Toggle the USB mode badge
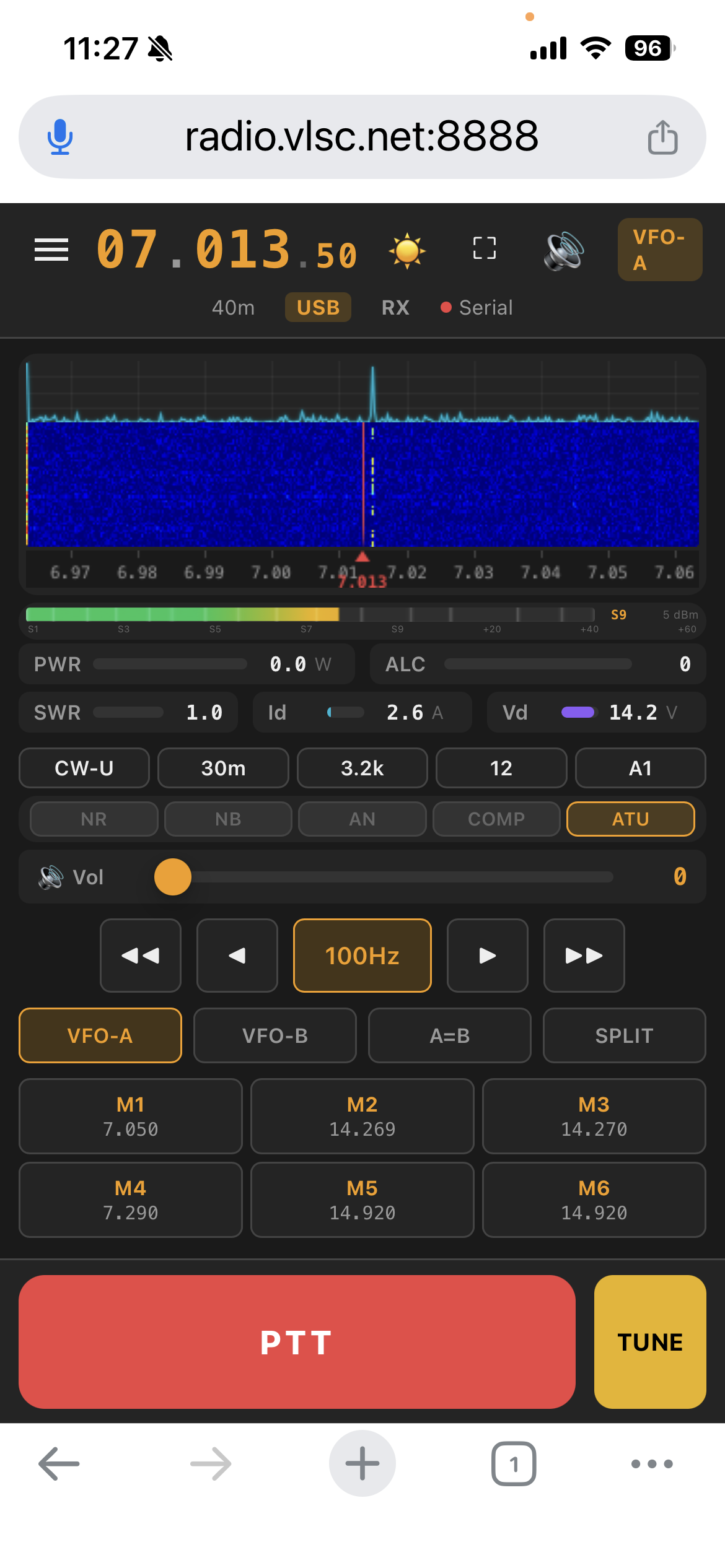This screenshot has width=725, height=1568. (318, 307)
